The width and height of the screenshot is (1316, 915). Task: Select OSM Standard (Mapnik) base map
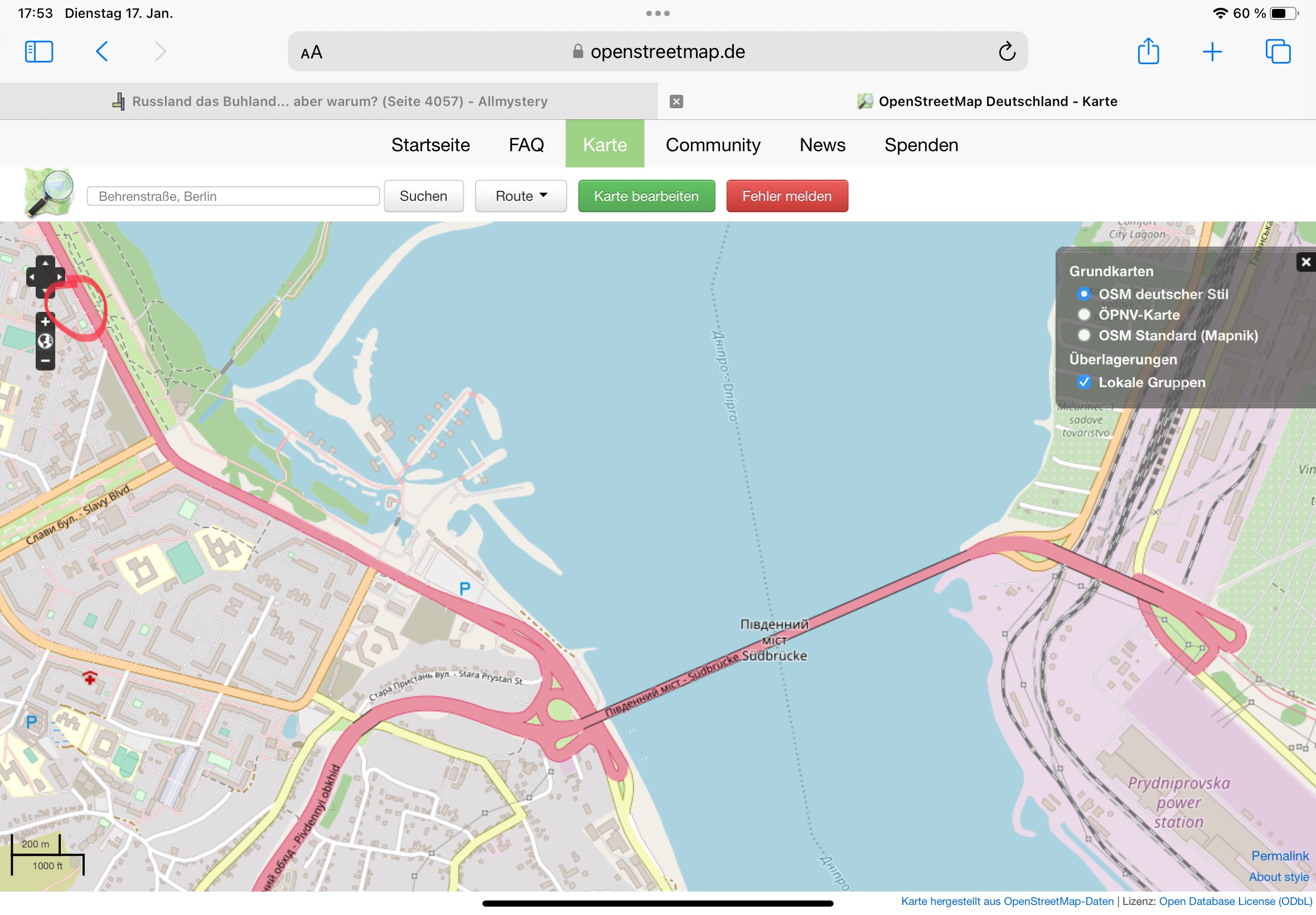[x=1083, y=335]
